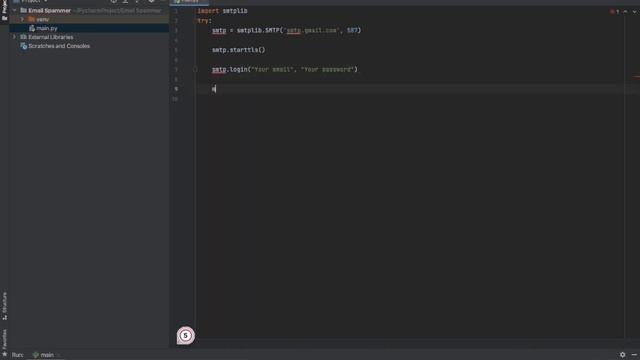Click line number 9 in gutter
Viewport: 640px width, 360px height.
(176, 89)
